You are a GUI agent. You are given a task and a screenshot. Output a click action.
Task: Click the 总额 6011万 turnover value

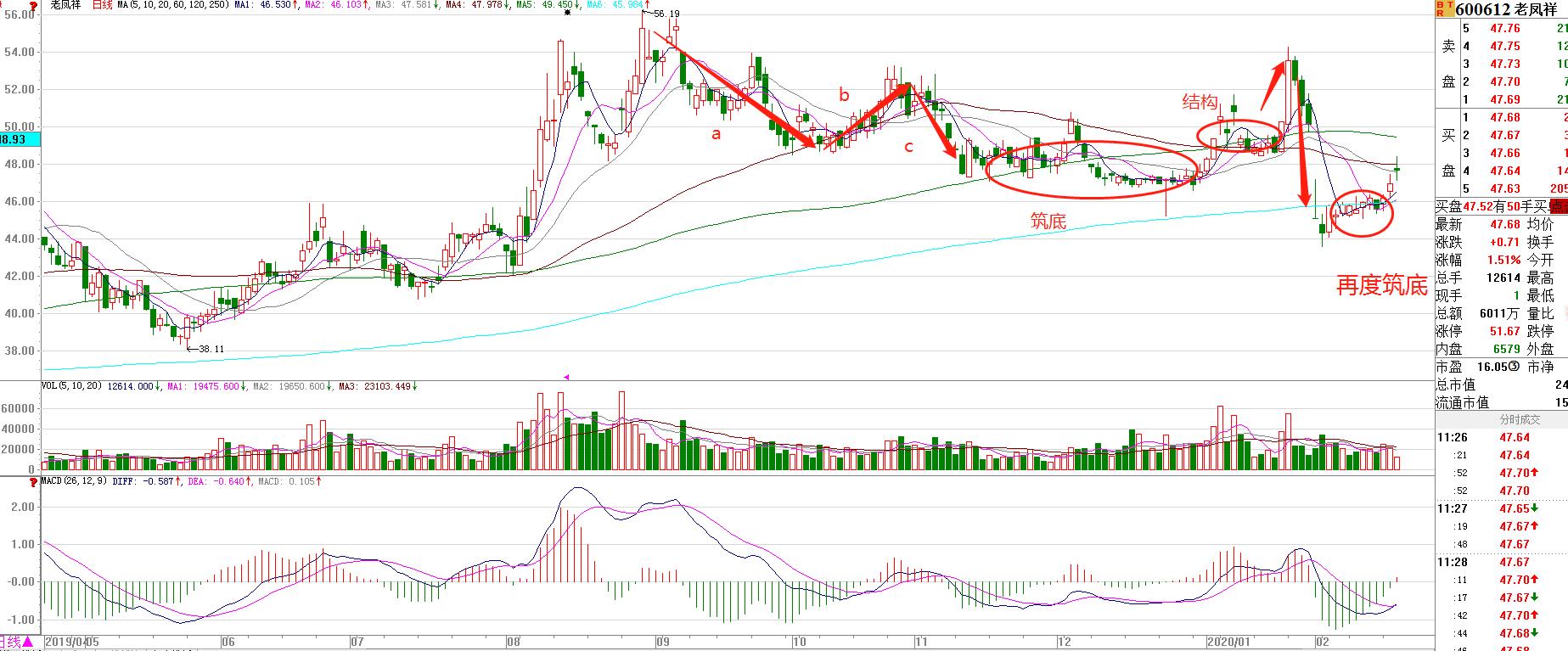1499,313
